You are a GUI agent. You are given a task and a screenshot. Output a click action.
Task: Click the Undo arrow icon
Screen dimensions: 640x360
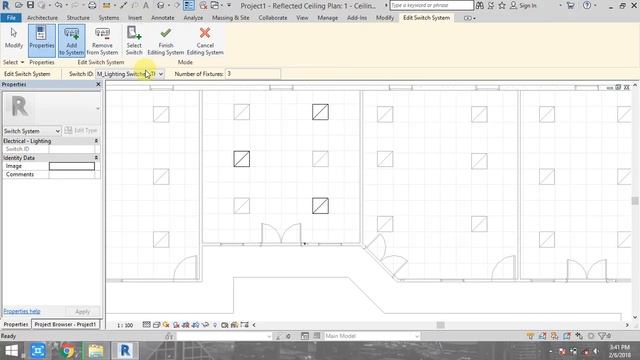click(x=58, y=5)
